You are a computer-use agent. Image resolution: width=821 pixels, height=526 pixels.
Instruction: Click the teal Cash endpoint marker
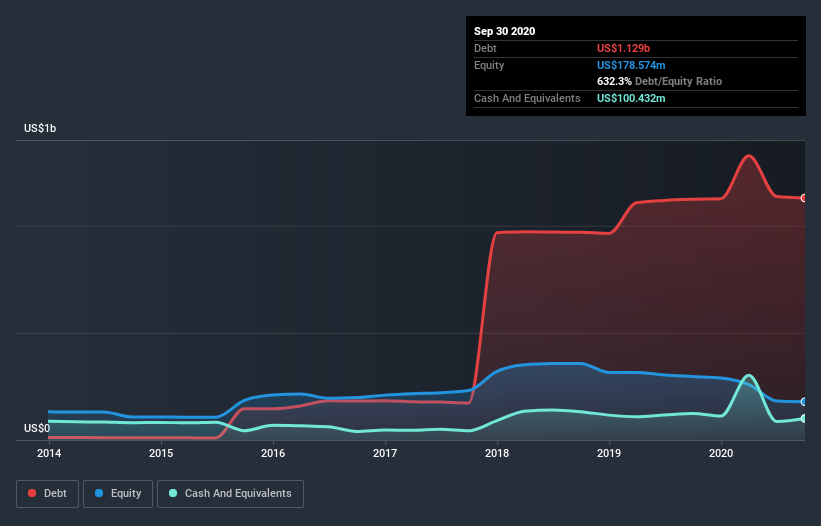pyautogui.click(x=804, y=419)
